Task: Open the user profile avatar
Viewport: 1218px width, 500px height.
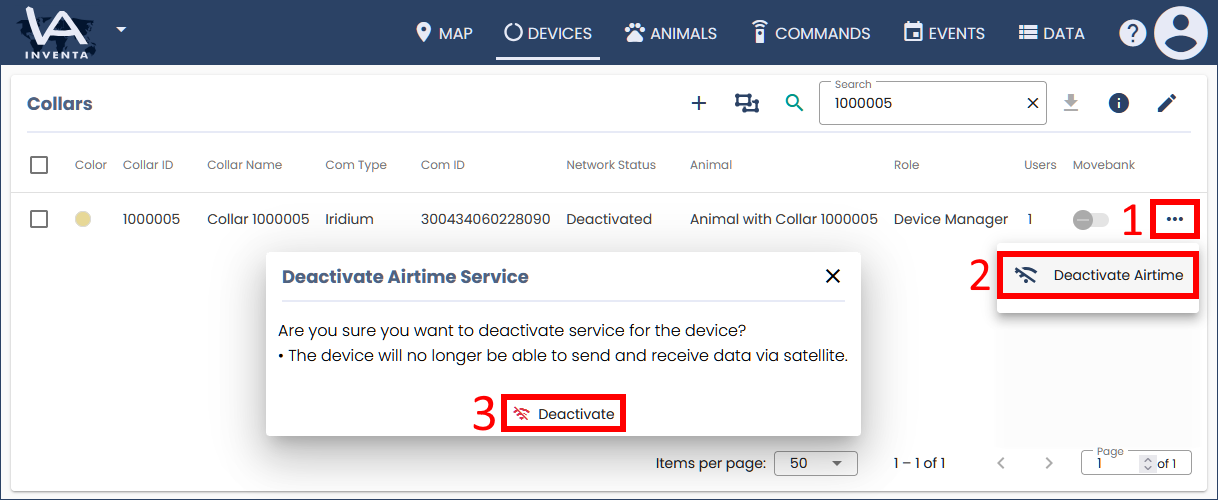Action: (1181, 33)
